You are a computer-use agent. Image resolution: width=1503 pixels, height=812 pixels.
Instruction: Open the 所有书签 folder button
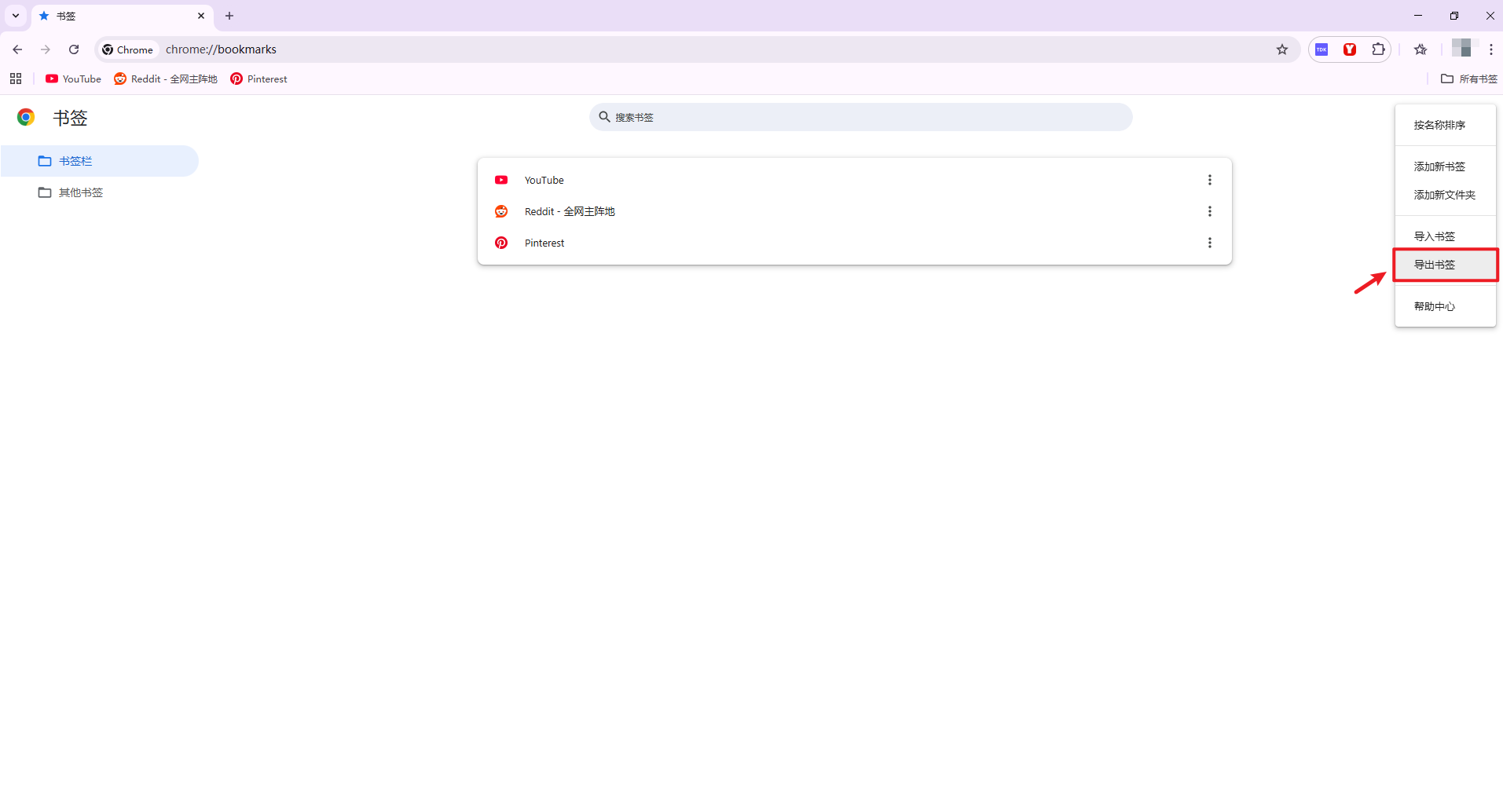click(x=1469, y=79)
